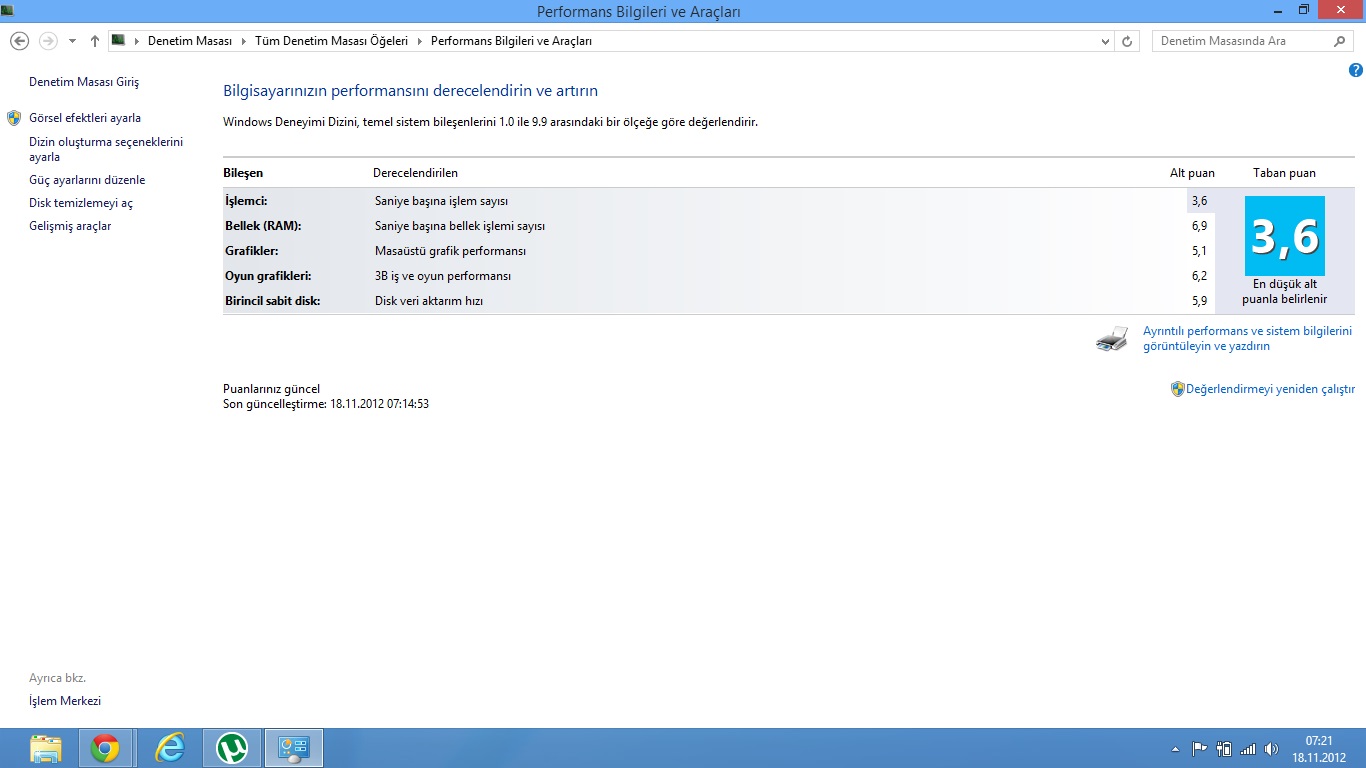
Task: Click the 6,9 subscore value
Action: [x=1199, y=226]
